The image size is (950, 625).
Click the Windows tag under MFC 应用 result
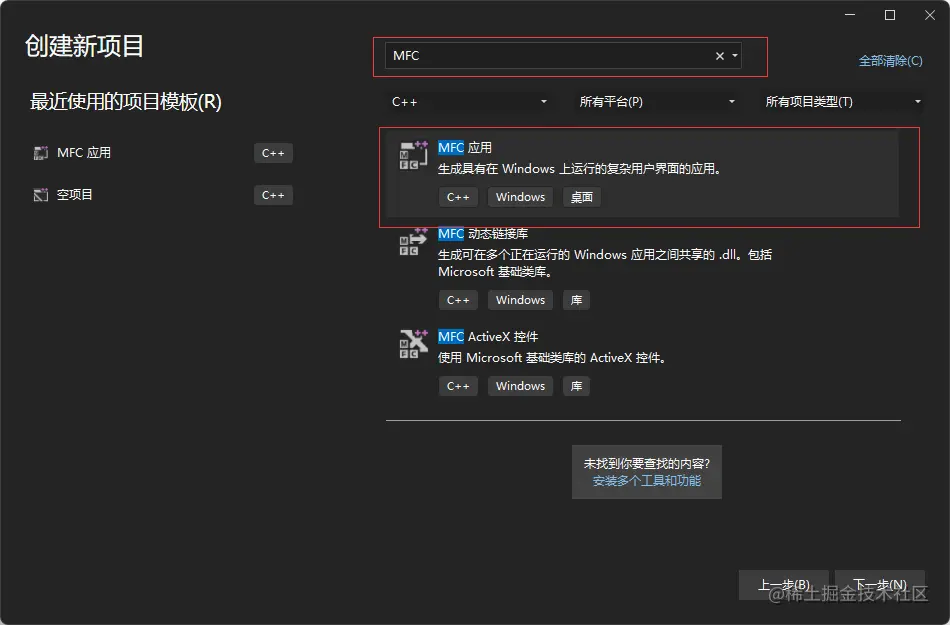click(520, 197)
